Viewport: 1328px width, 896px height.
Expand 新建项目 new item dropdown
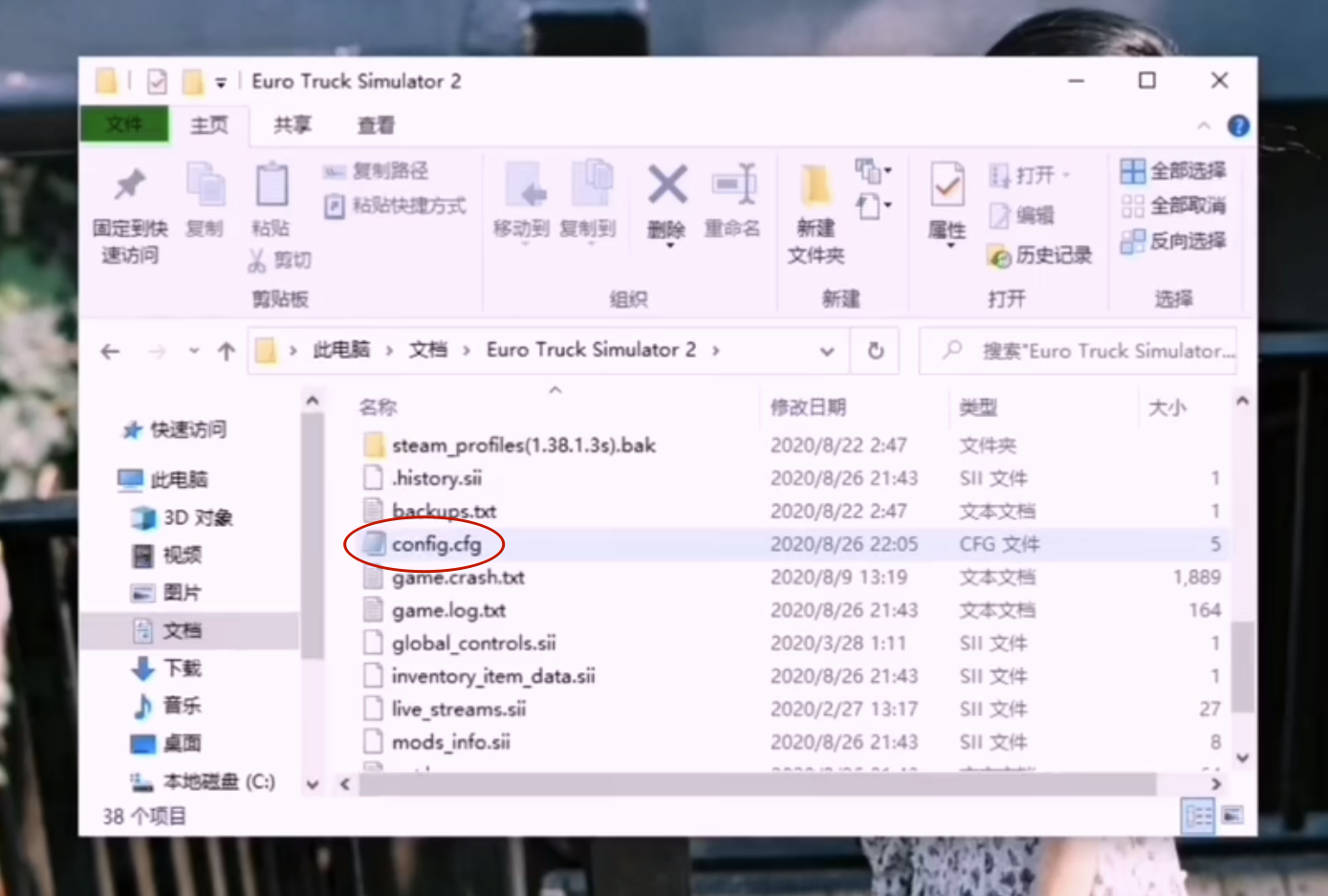[x=874, y=171]
